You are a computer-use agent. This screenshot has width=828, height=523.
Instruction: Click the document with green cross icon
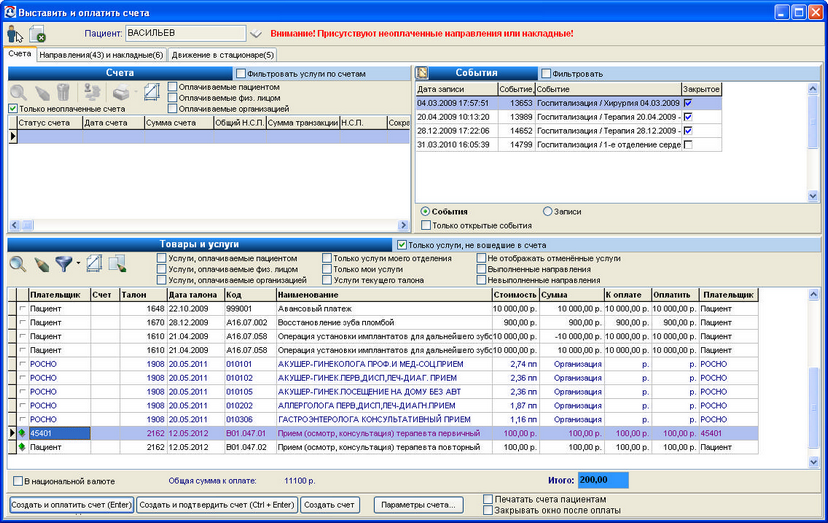tap(37, 34)
